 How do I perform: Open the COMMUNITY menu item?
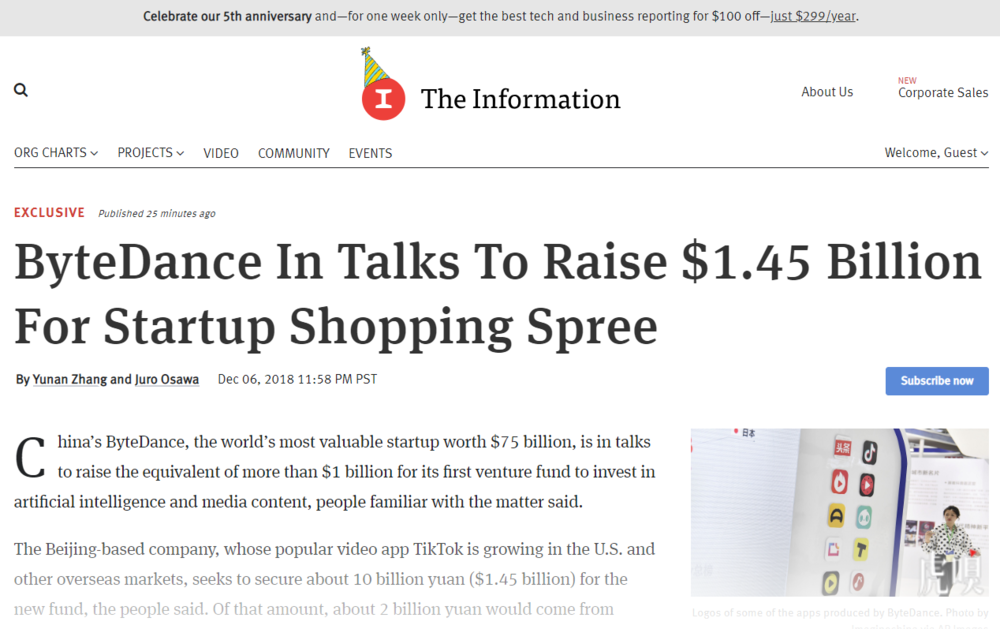[293, 154]
